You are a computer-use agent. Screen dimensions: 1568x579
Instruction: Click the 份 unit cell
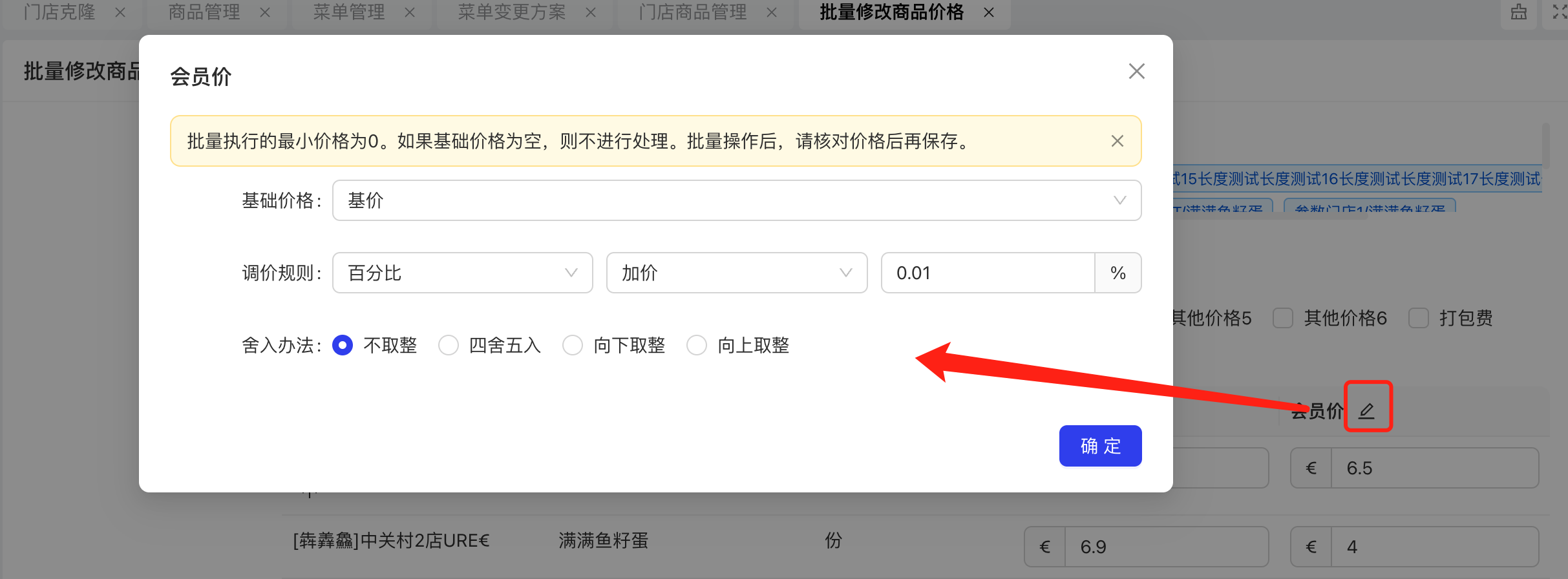coord(833,540)
